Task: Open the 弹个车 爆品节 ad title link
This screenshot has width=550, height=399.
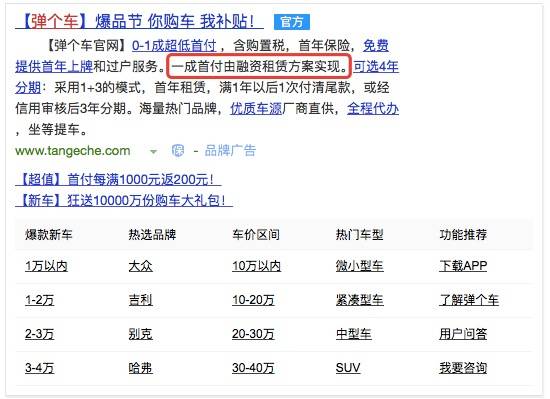Action: pyautogui.click(x=139, y=21)
